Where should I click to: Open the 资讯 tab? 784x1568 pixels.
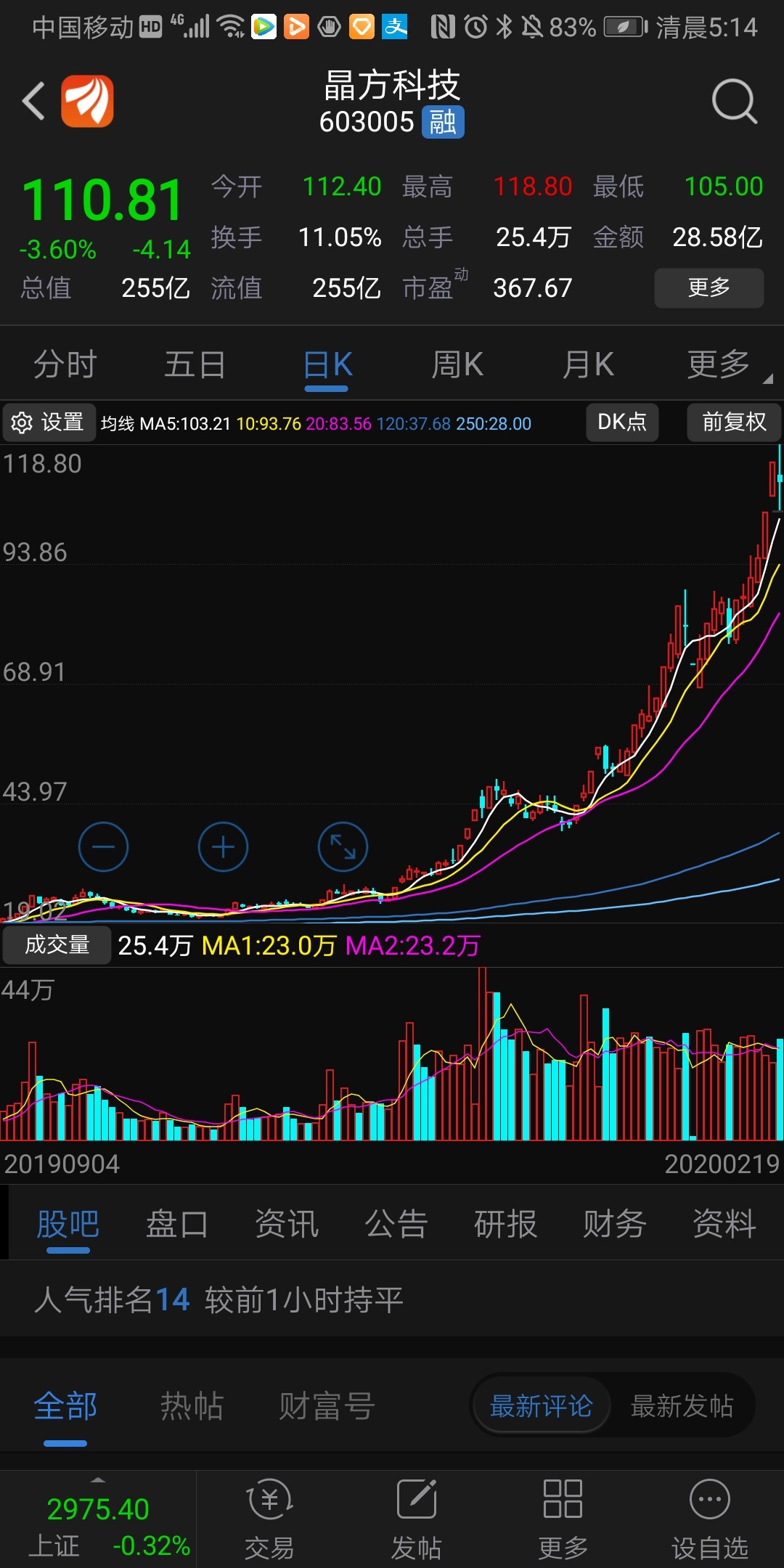287,1224
